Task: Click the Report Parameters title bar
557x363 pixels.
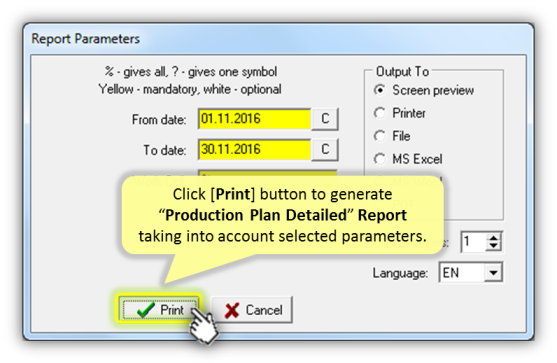Action: tap(278, 38)
